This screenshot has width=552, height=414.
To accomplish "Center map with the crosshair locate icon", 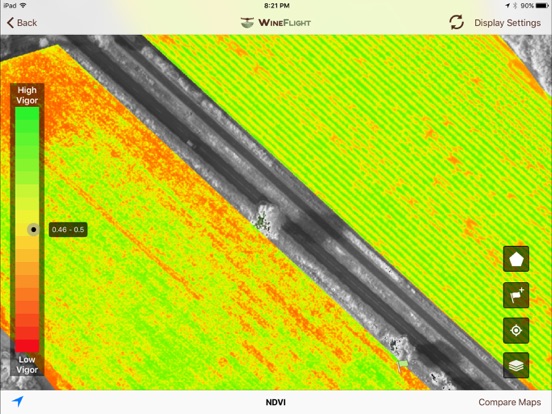I will (x=516, y=331).
